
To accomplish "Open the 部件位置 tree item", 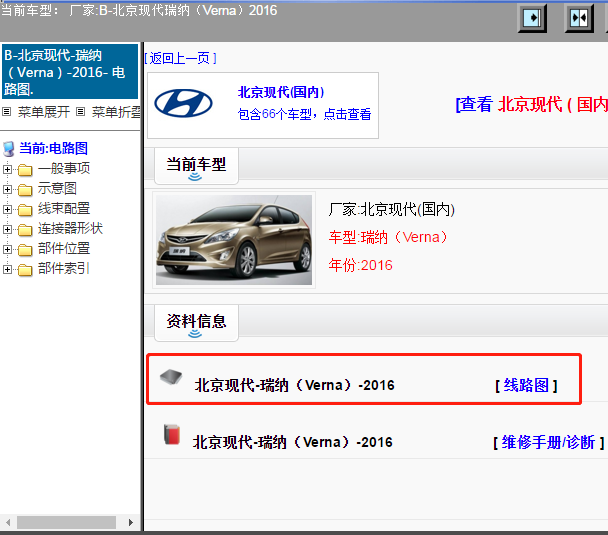I will coord(64,249).
